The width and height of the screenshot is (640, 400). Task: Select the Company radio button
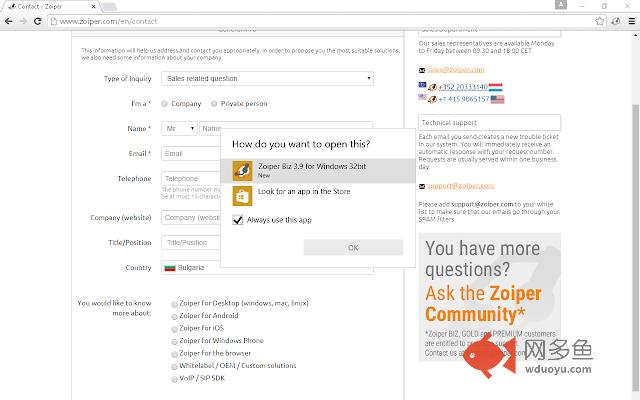pos(164,104)
